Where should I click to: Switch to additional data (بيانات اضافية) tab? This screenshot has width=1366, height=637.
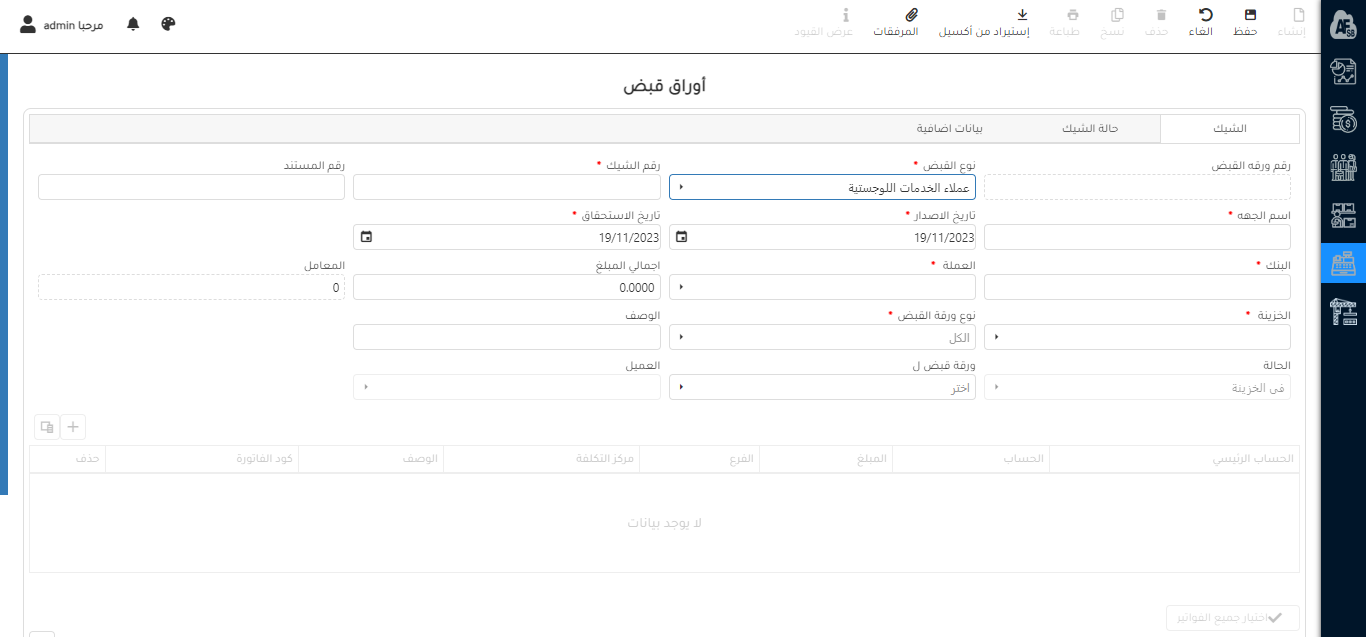[x=950, y=129]
